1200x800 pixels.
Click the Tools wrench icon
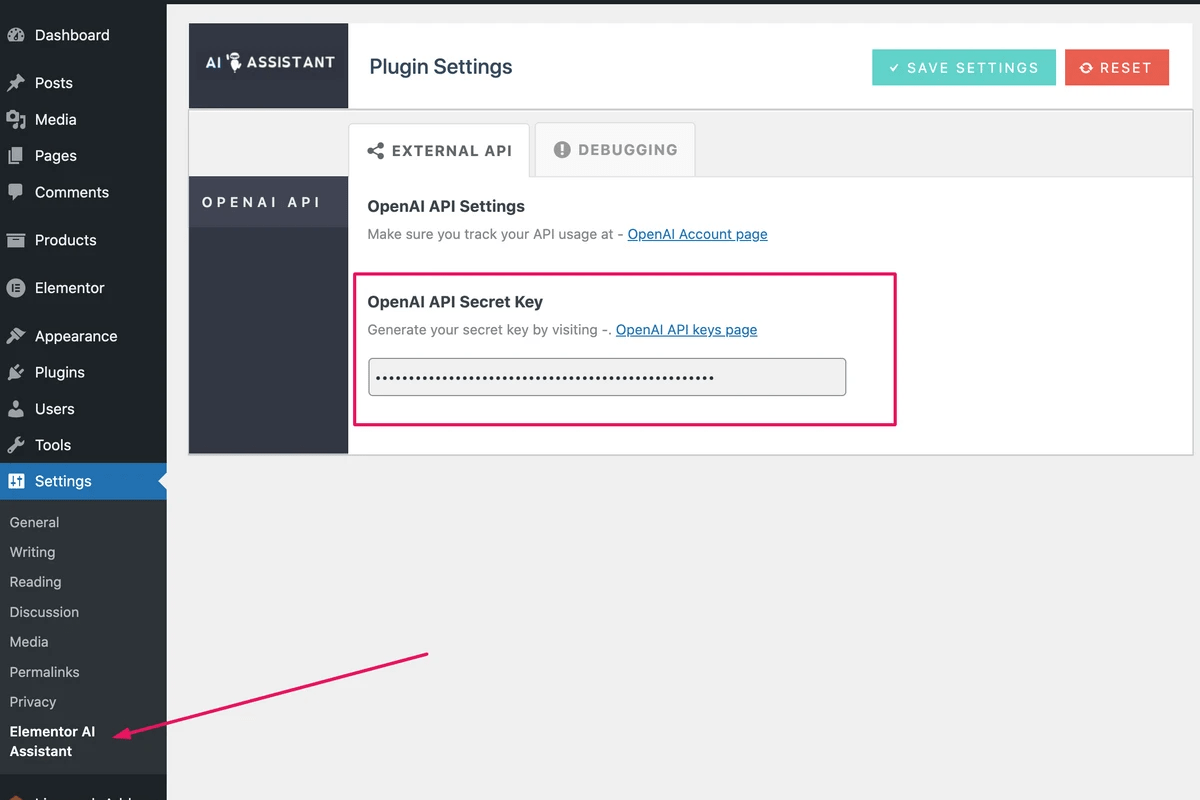pos(15,445)
